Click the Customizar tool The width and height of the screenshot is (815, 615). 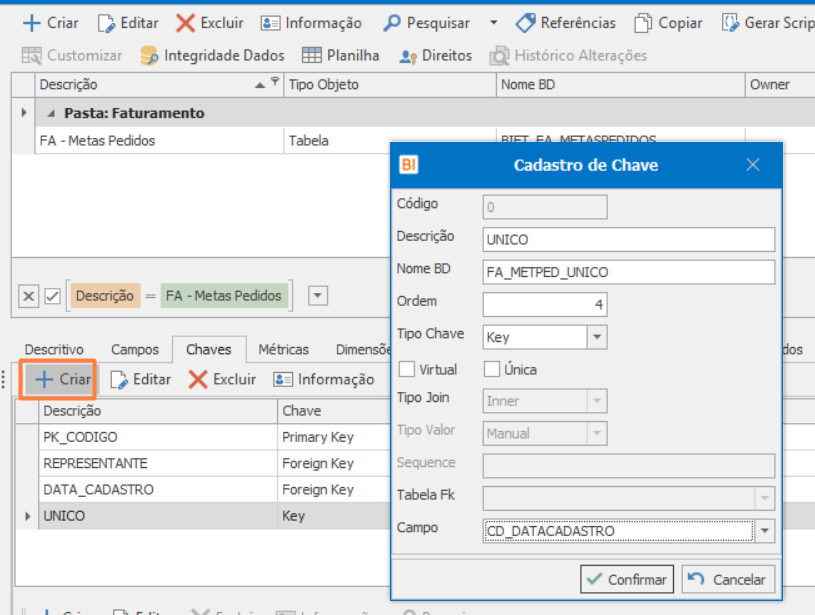click(72, 55)
